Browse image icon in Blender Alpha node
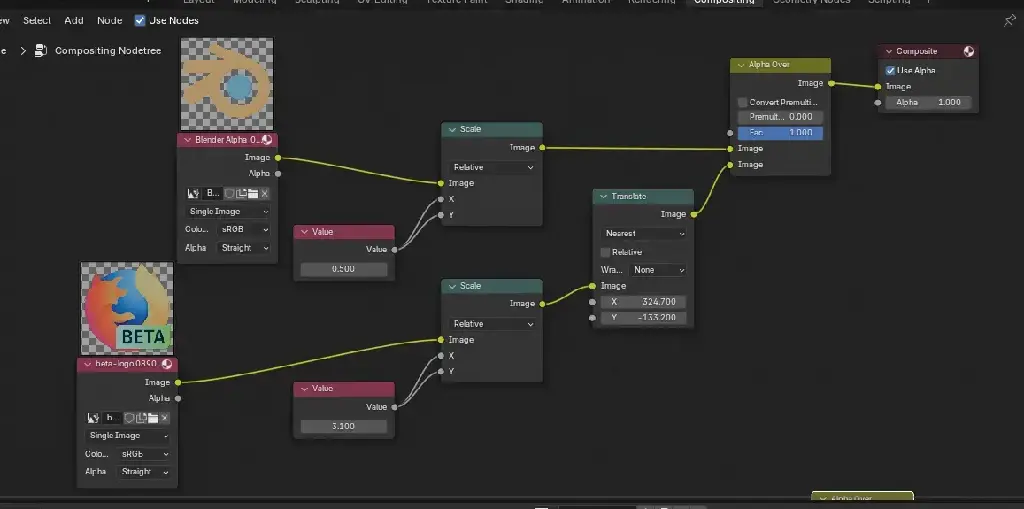The image size is (1024, 509). [x=193, y=193]
